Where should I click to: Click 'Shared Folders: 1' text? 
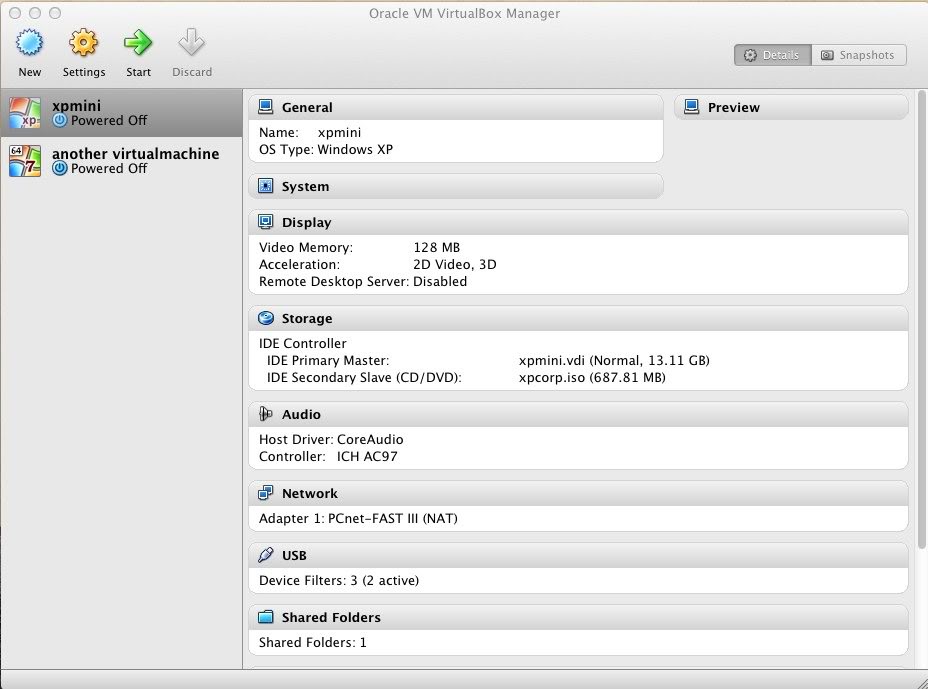click(312, 642)
